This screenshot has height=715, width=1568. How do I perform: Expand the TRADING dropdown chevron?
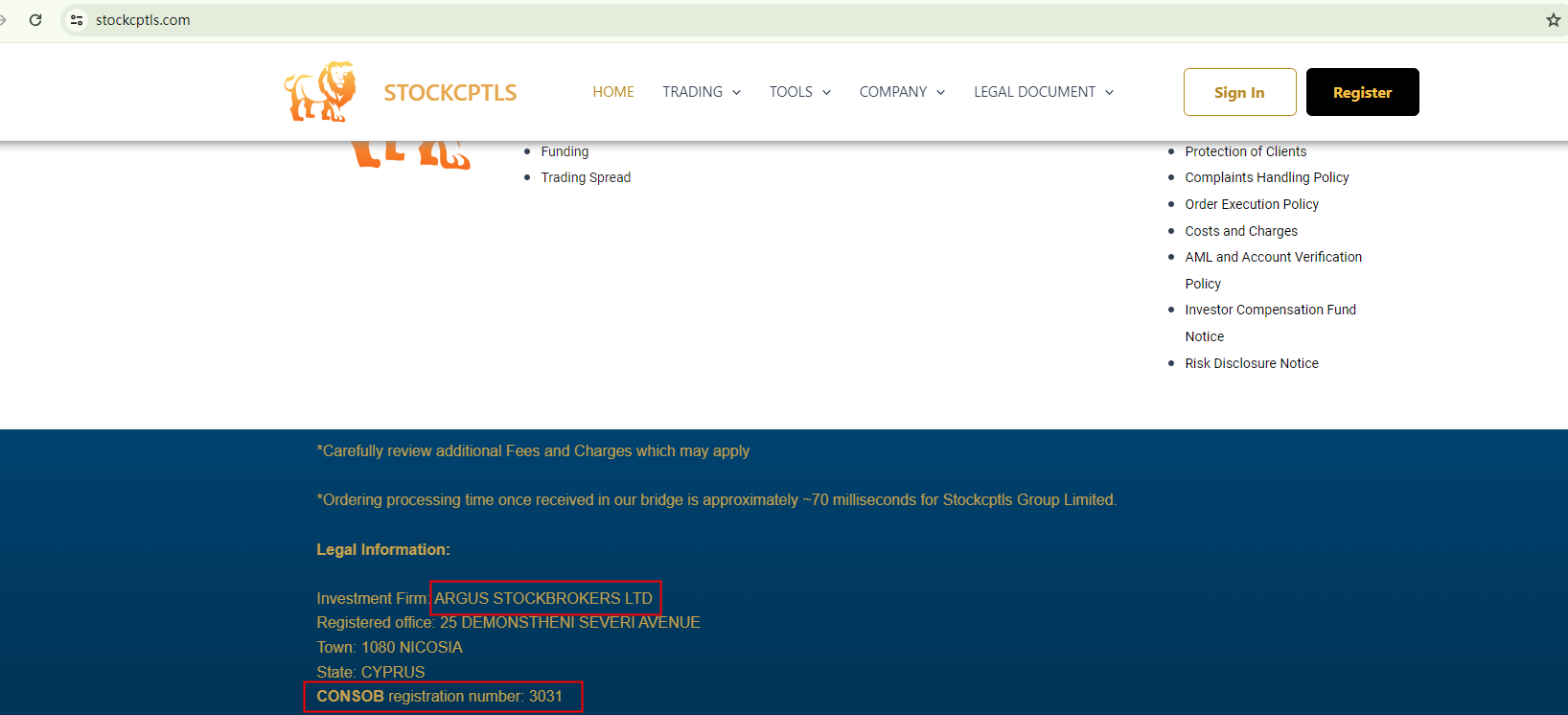pyautogui.click(x=737, y=93)
